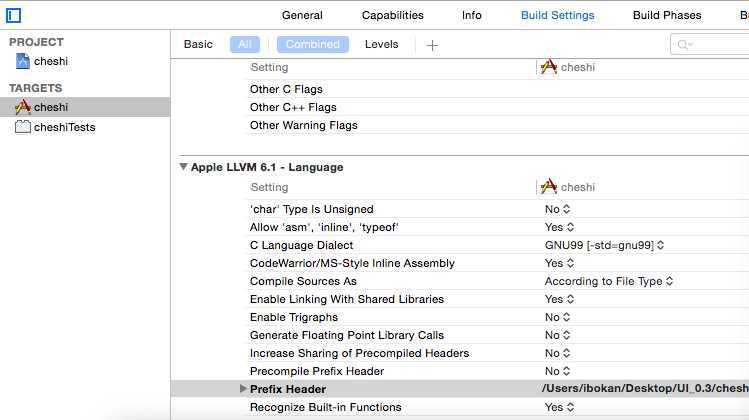This screenshot has height=420, width=749.
Task: Select the C Language Dialect setting name
Action: tap(301, 245)
